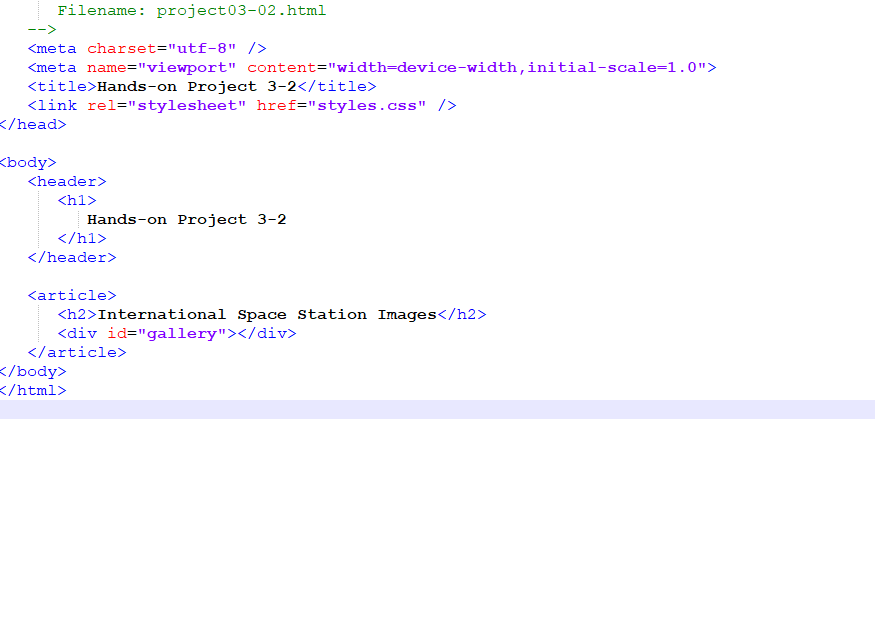875x617 pixels.
Task: Click the opening <h2> tag
Action: pyautogui.click(x=77, y=314)
